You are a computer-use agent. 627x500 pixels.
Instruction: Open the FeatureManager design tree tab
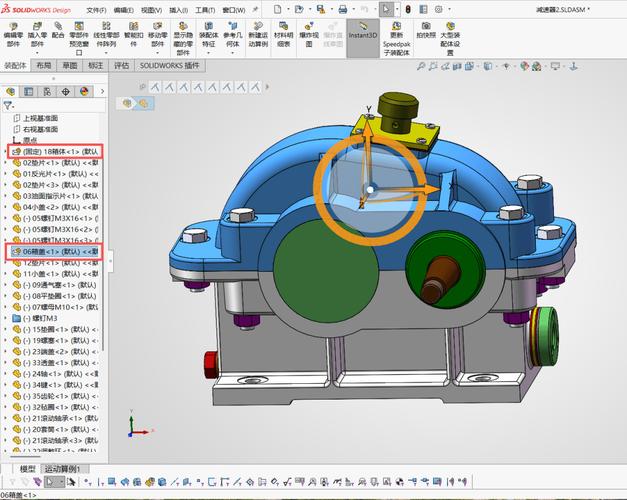pos(10,92)
